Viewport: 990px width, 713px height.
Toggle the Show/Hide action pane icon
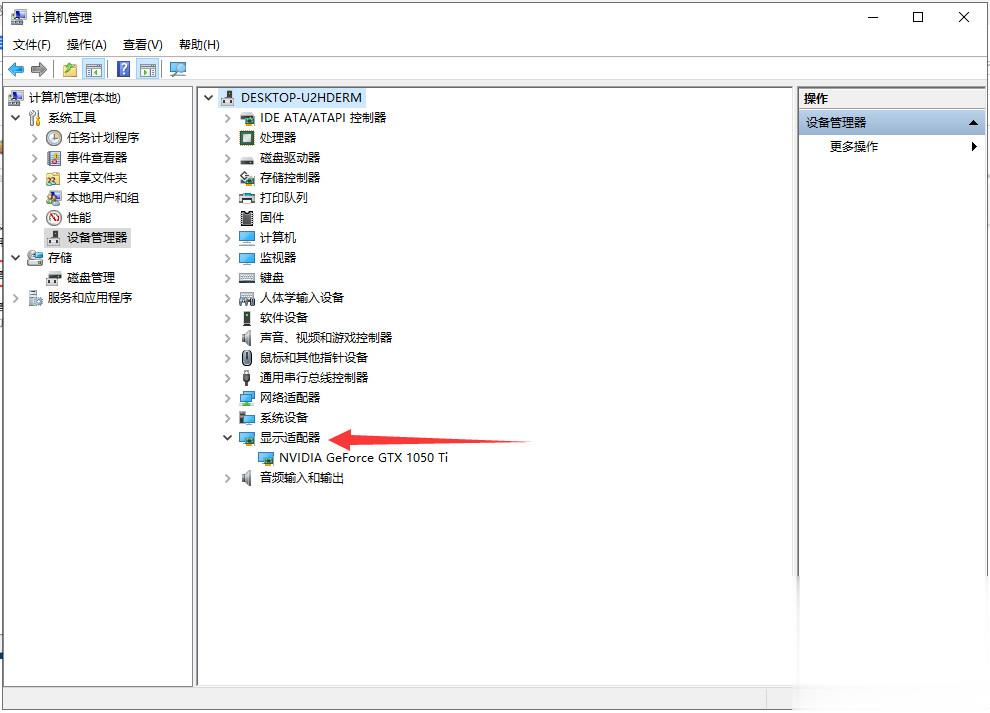pos(148,69)
